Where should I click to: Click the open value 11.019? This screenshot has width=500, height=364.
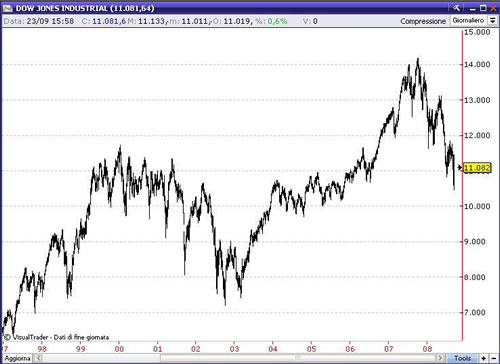(237, 21)
